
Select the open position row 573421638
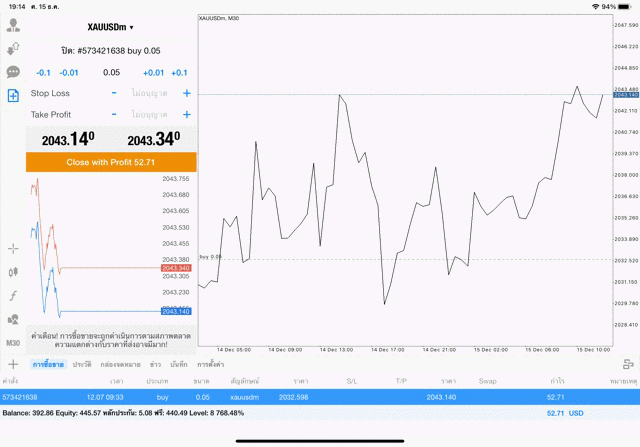tap(320, 397)
